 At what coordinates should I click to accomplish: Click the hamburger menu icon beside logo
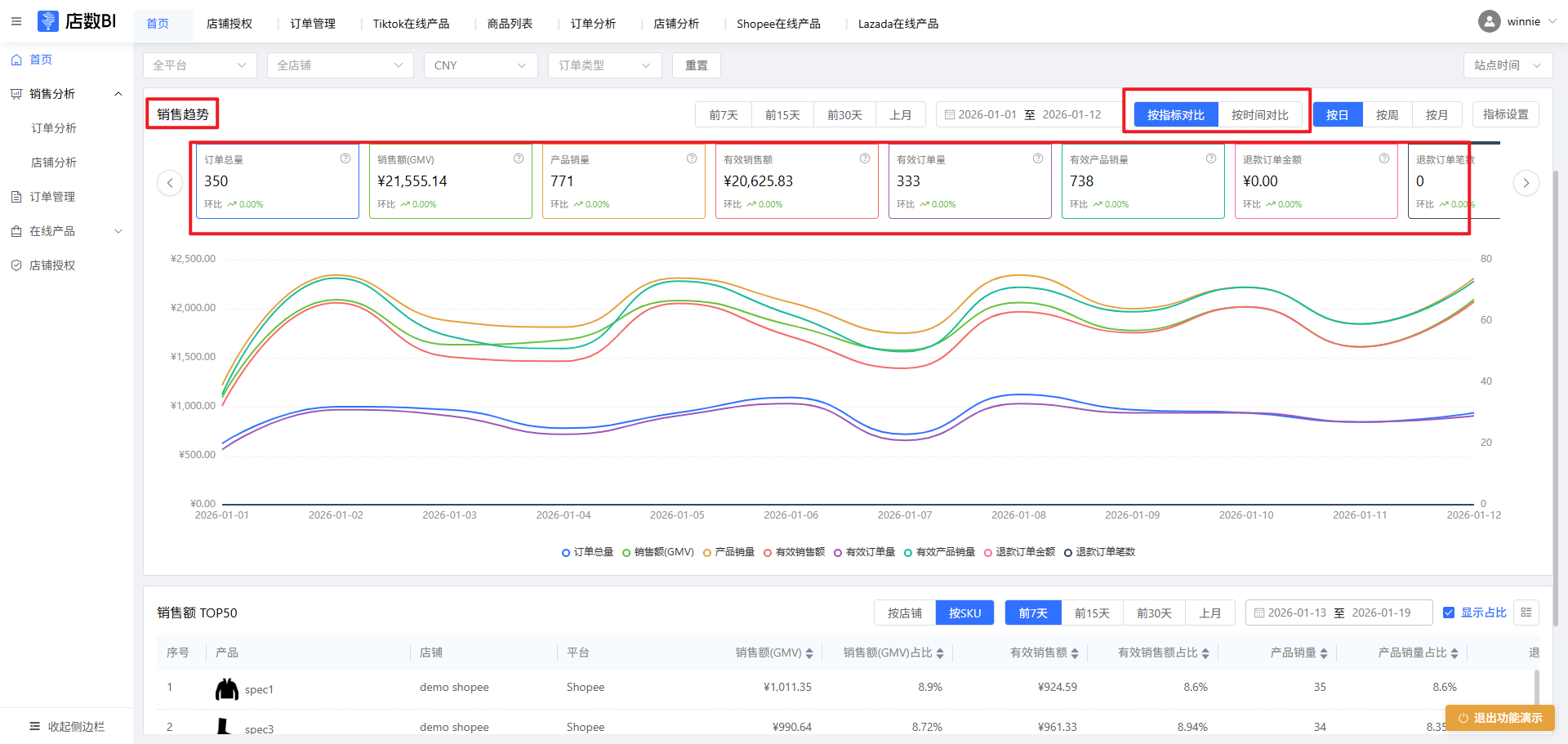tap(16, 21)
